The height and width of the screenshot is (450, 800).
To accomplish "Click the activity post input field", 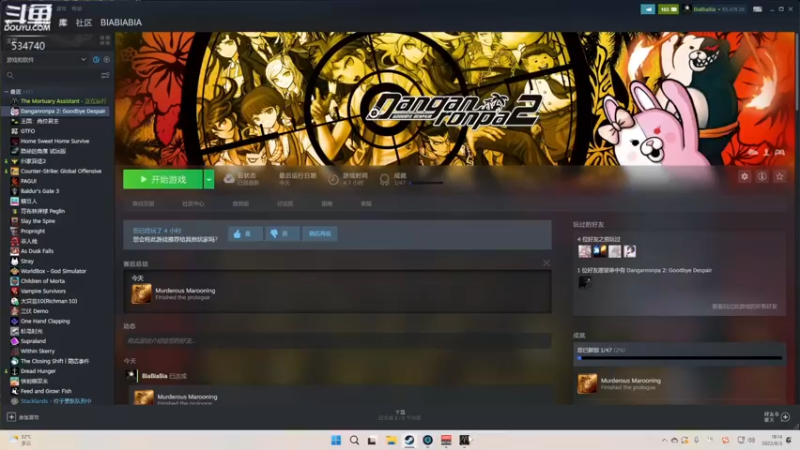I will tap(338, 341).
